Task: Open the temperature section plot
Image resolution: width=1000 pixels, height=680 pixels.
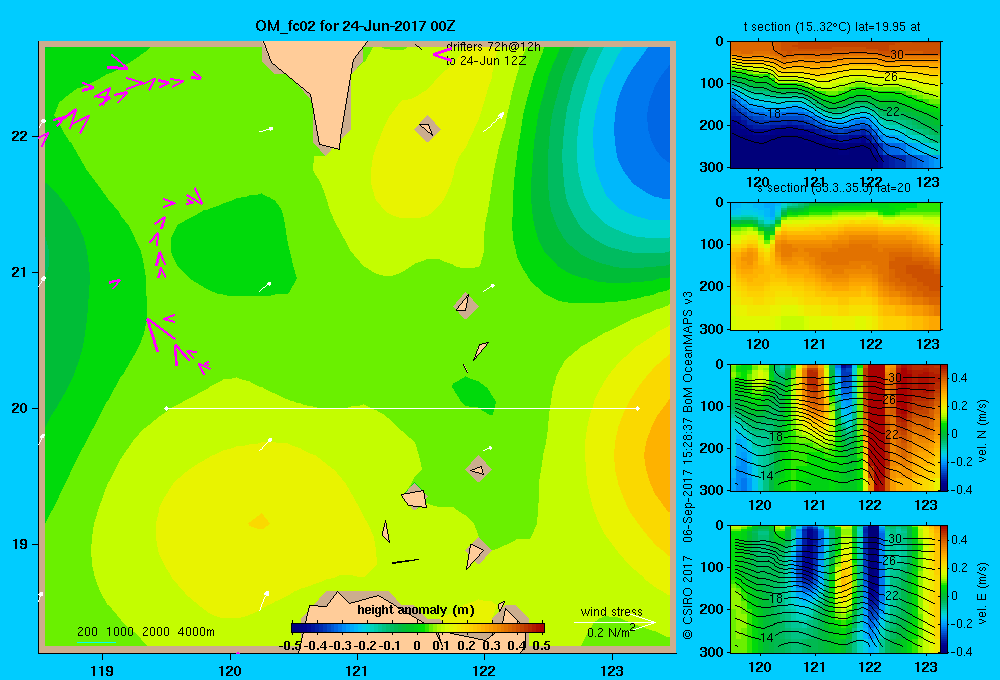Action: pyautogui.click(x=835, y=105)
